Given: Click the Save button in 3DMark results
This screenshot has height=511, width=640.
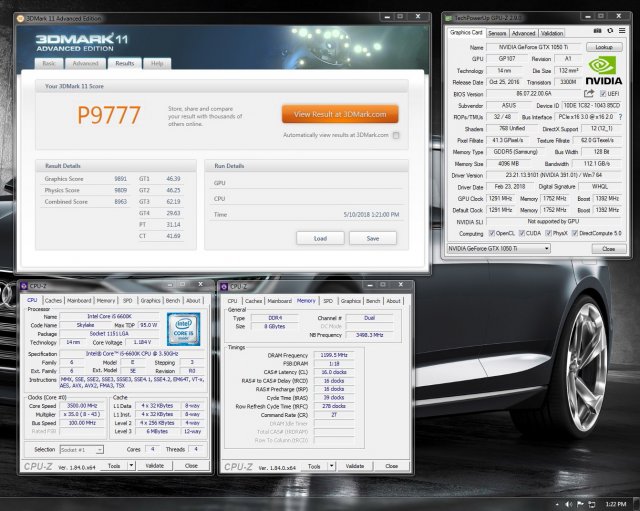Looking at the screenshot, I should (372, 238).
